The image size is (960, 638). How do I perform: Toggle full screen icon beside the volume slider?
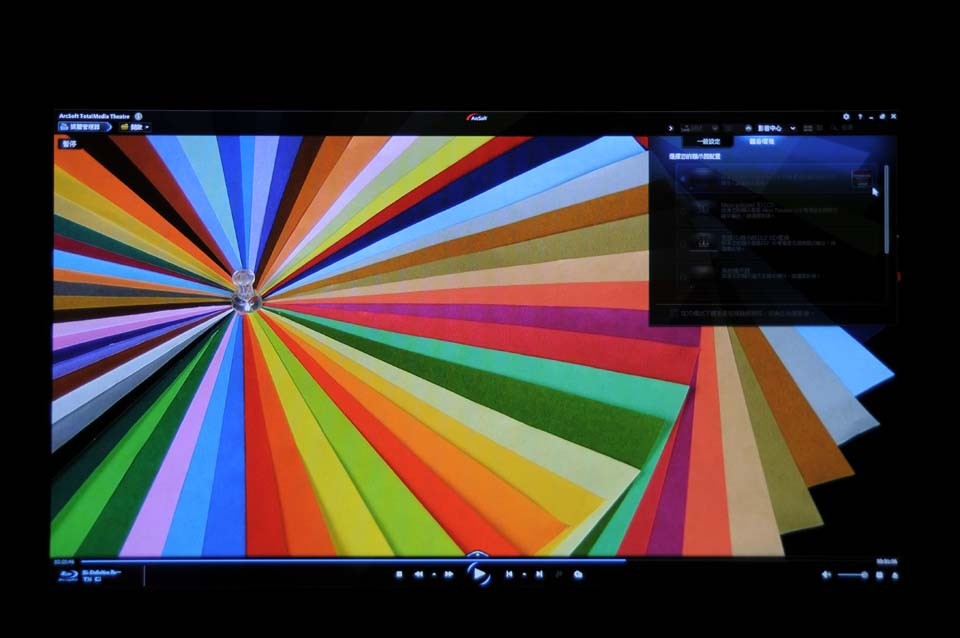pos(879,575)
